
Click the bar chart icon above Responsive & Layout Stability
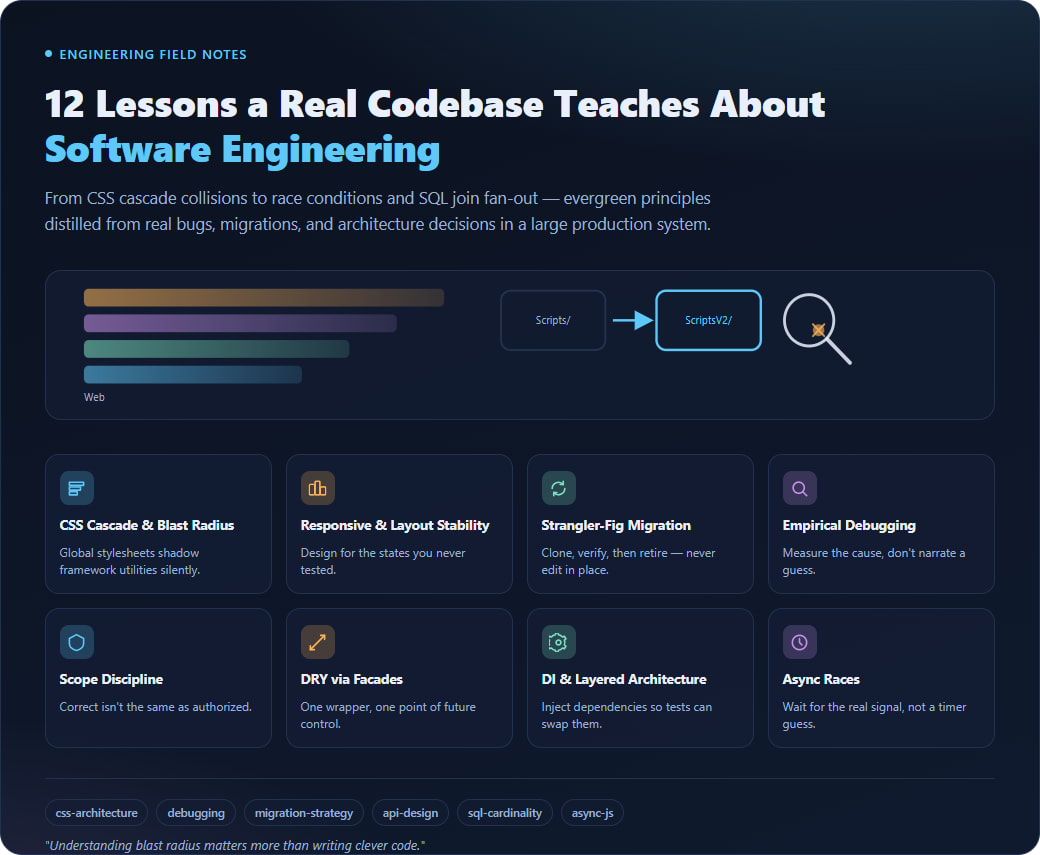[318, 488]
